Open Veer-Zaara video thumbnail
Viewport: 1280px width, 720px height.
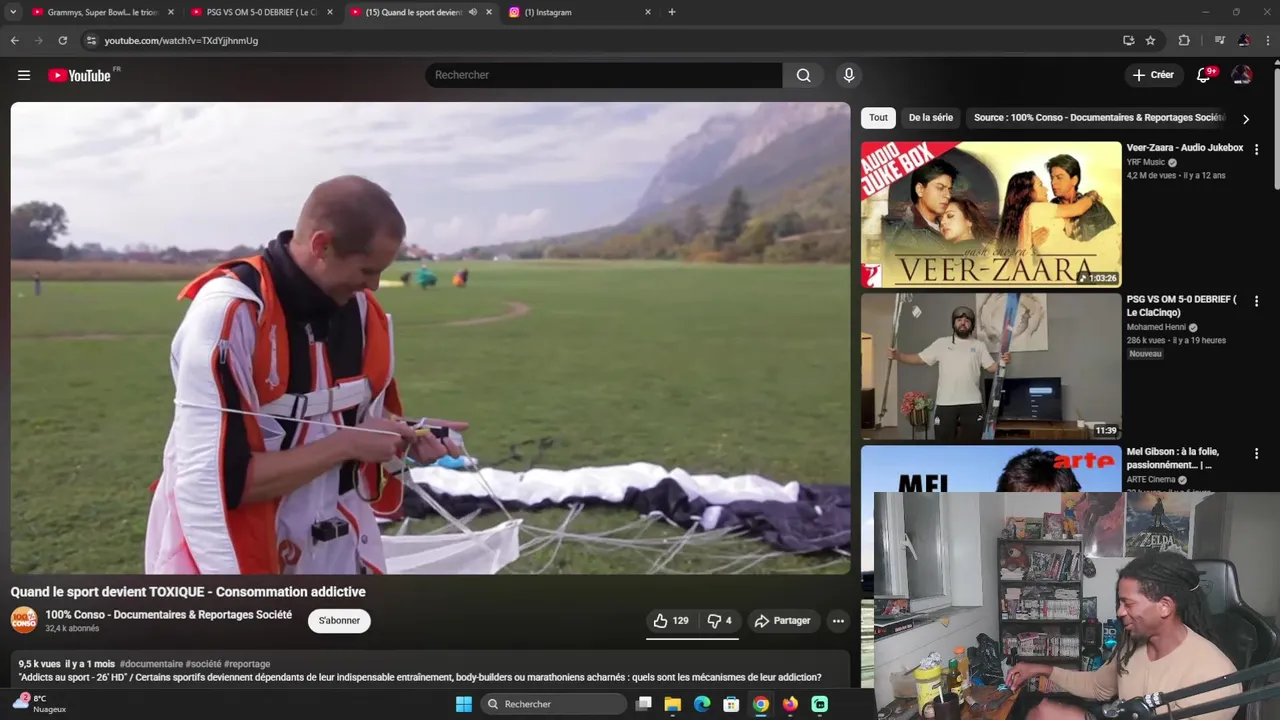click(991, 214)
